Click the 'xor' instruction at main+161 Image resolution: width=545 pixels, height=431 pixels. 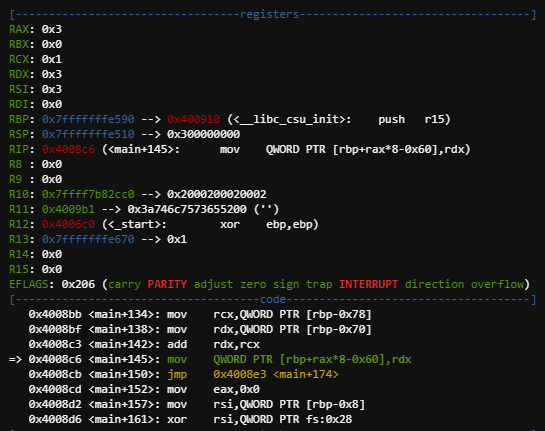[x=177, y=419]
